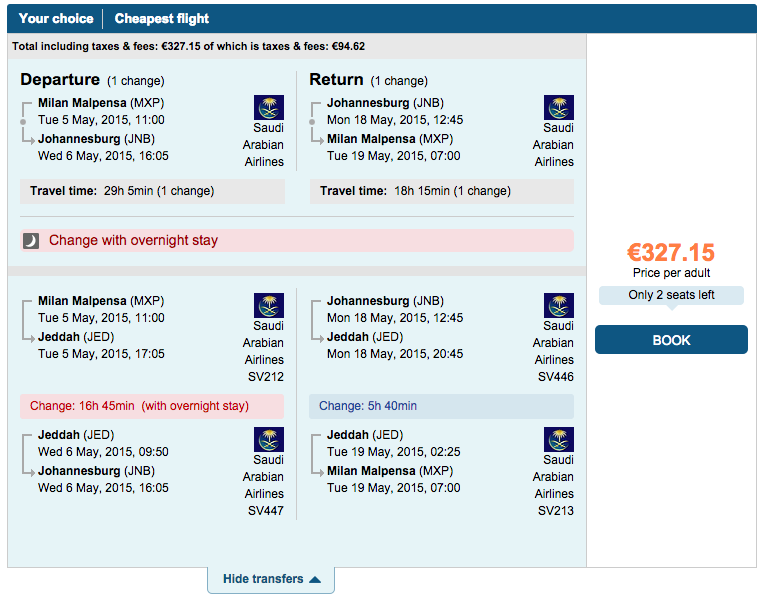Collapse details with Hide transfers
The width and height of the screenshot is (771, 610).
click(x=271, y=580)
